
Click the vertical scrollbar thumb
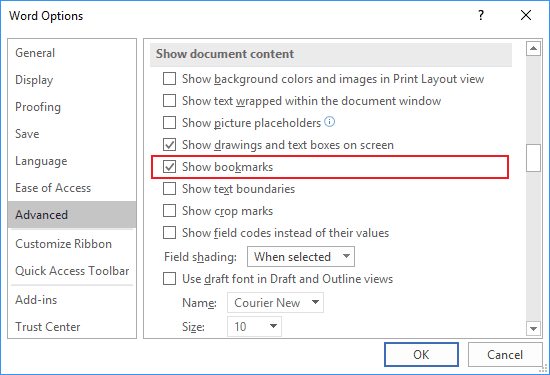533,158
